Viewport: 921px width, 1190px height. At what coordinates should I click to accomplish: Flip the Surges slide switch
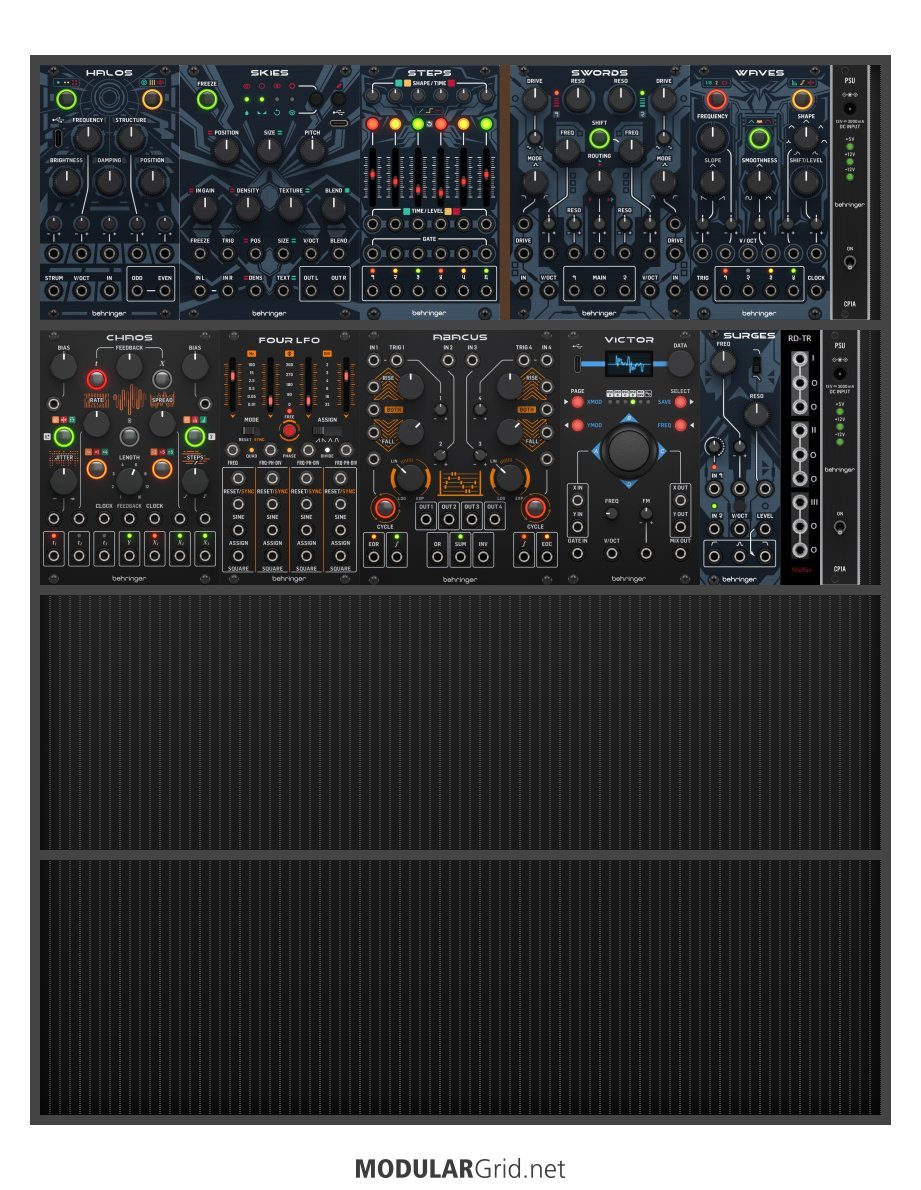click(x=756, y=364)
